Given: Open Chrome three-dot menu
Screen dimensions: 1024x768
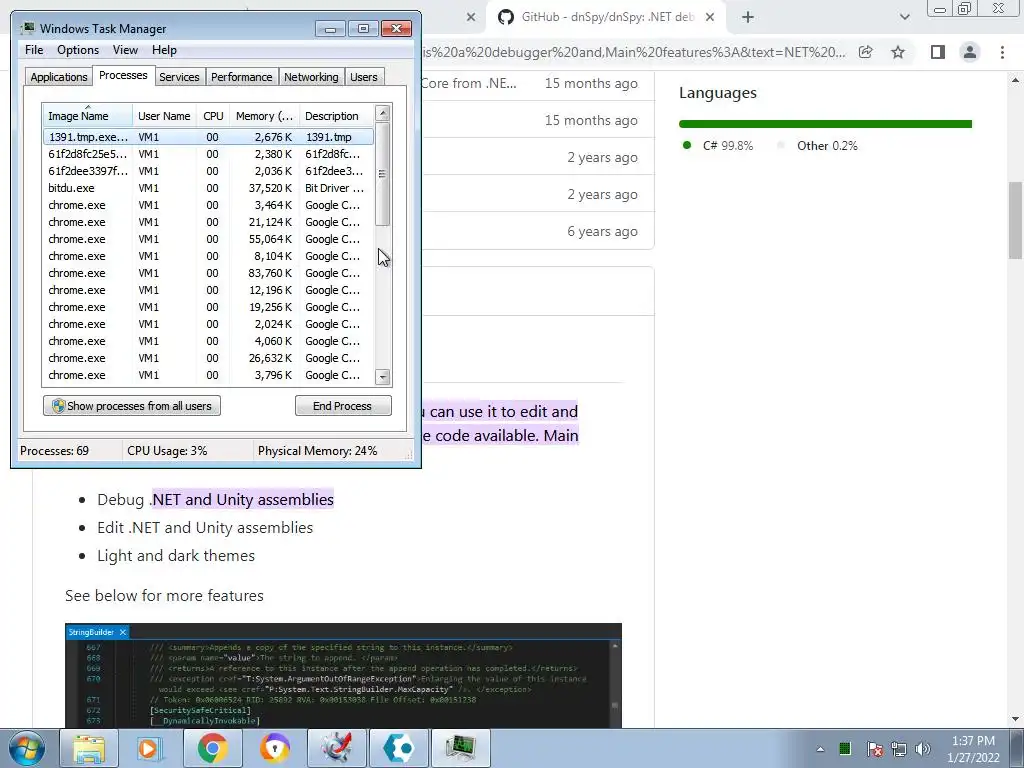Looking at the screenshot, I should pos(1002,52).
